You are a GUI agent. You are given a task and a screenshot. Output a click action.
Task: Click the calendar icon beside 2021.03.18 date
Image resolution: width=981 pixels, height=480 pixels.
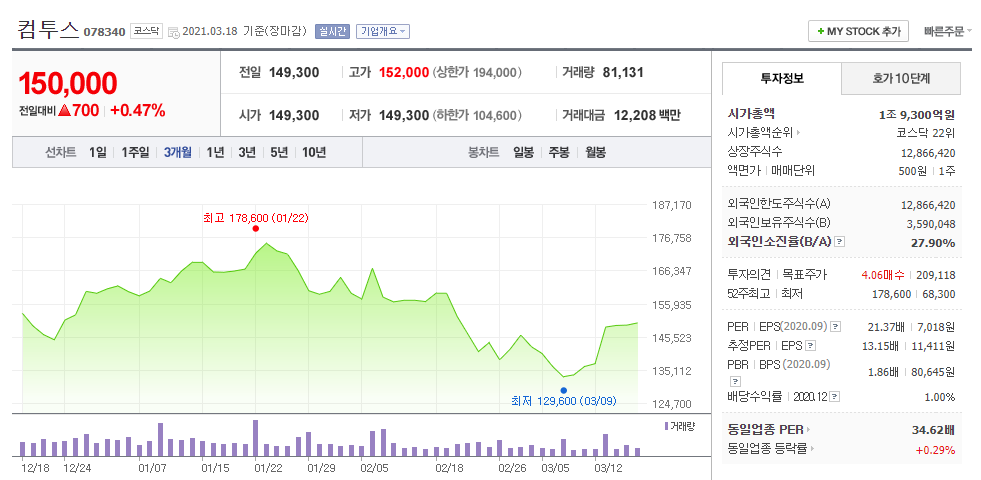[173, 32]
